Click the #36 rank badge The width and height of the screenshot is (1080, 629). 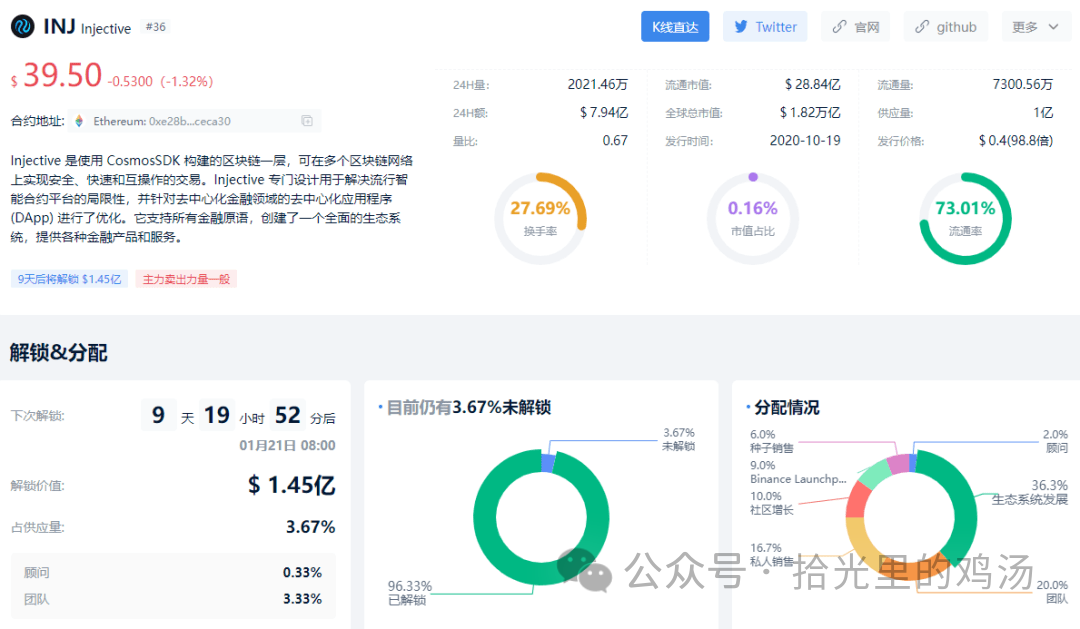click(x=156, y=27)
